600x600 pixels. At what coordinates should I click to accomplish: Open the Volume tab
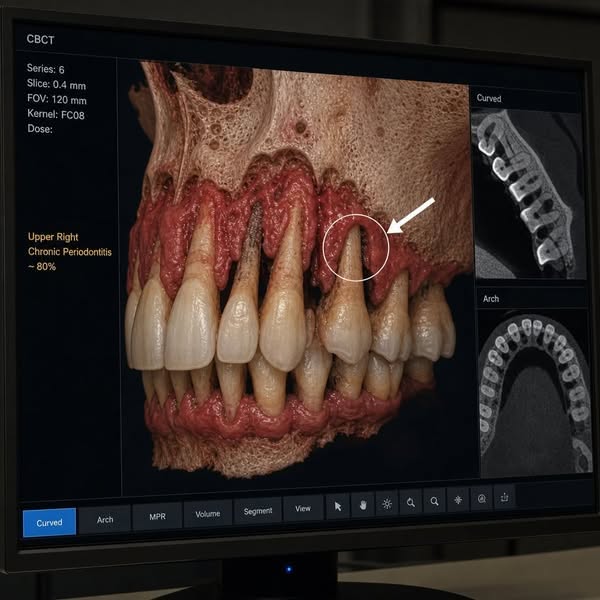pyautogui.click(x=208, y=514)
